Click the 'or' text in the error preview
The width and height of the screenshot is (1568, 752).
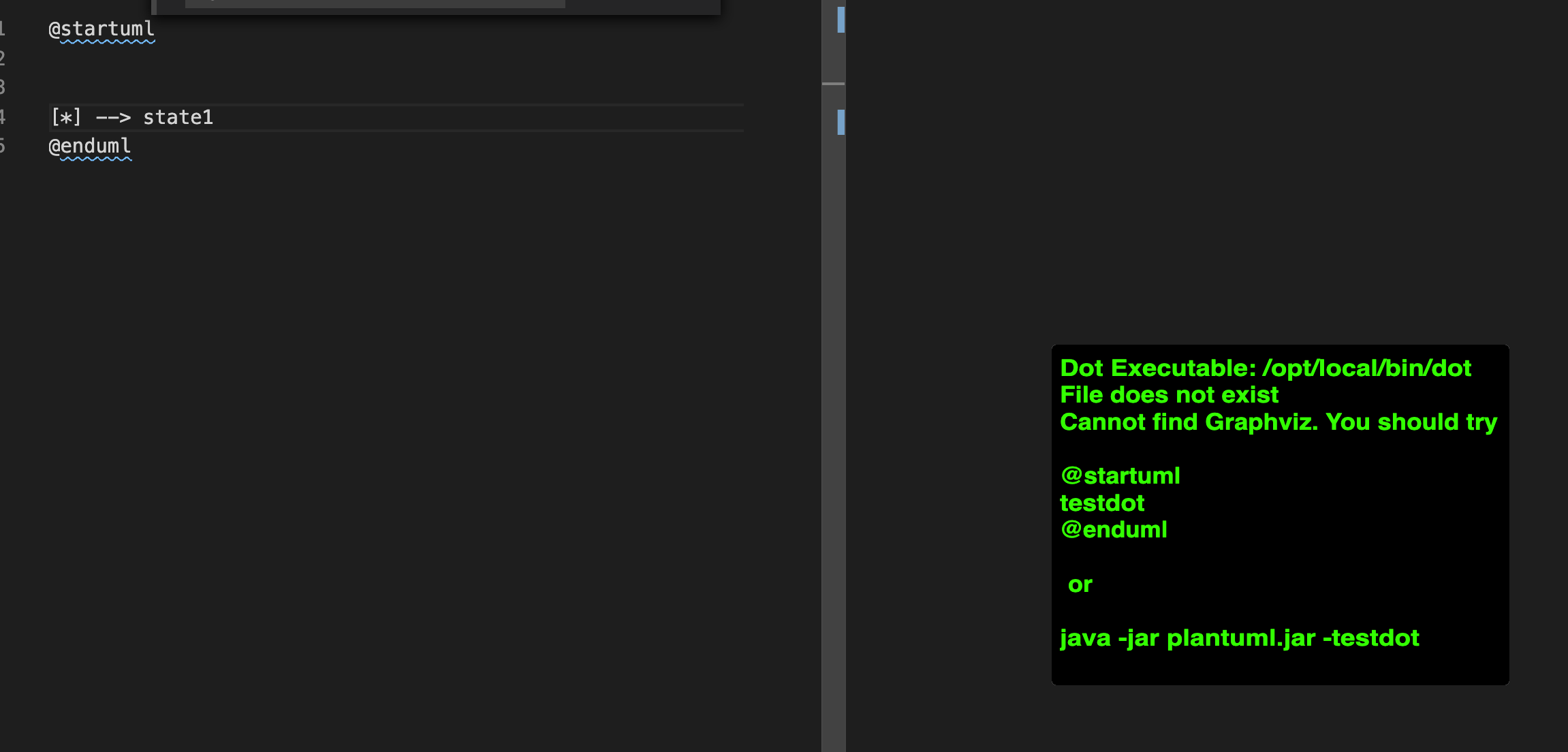[1080, 584]
